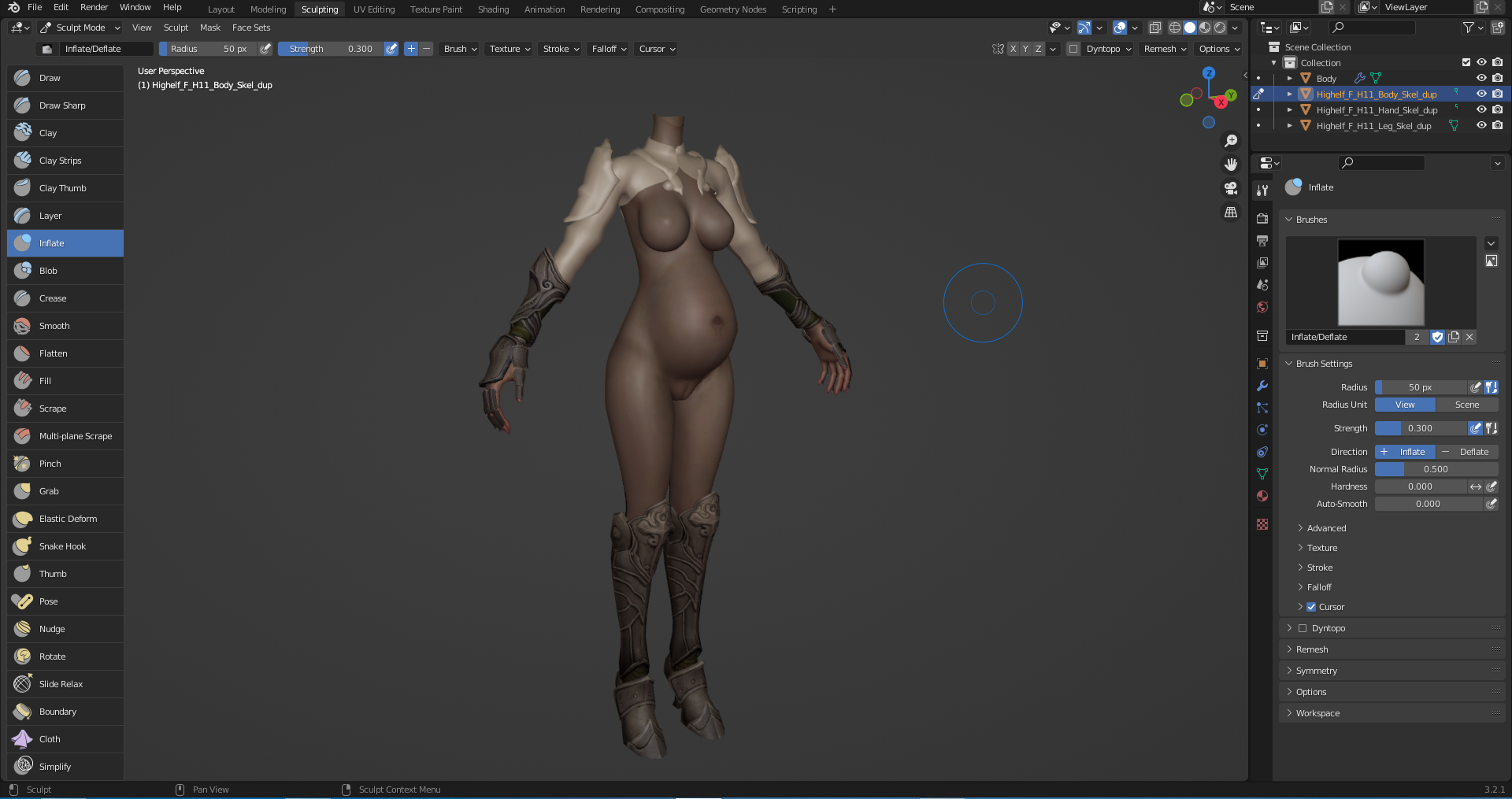
Task: Uncheck the Cursor checkbox in brush settings
Action: click(1311, 607)
